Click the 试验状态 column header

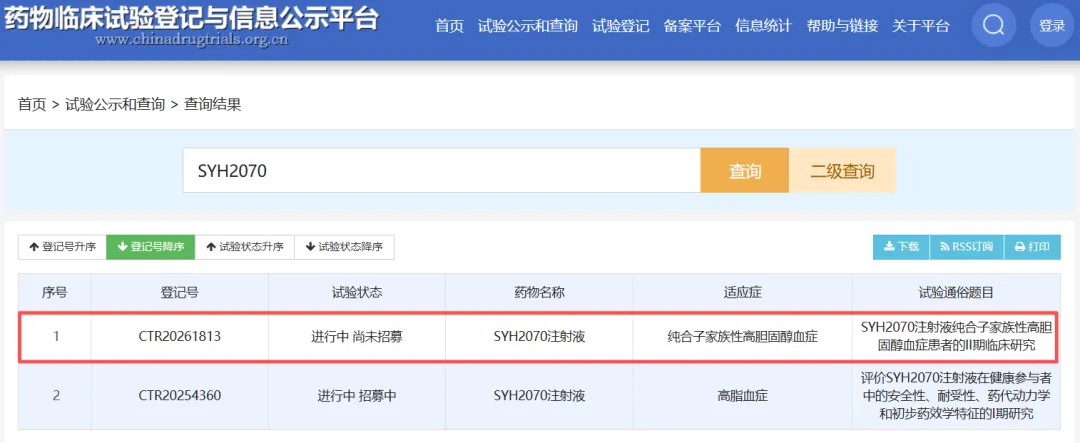coord(357,292)
